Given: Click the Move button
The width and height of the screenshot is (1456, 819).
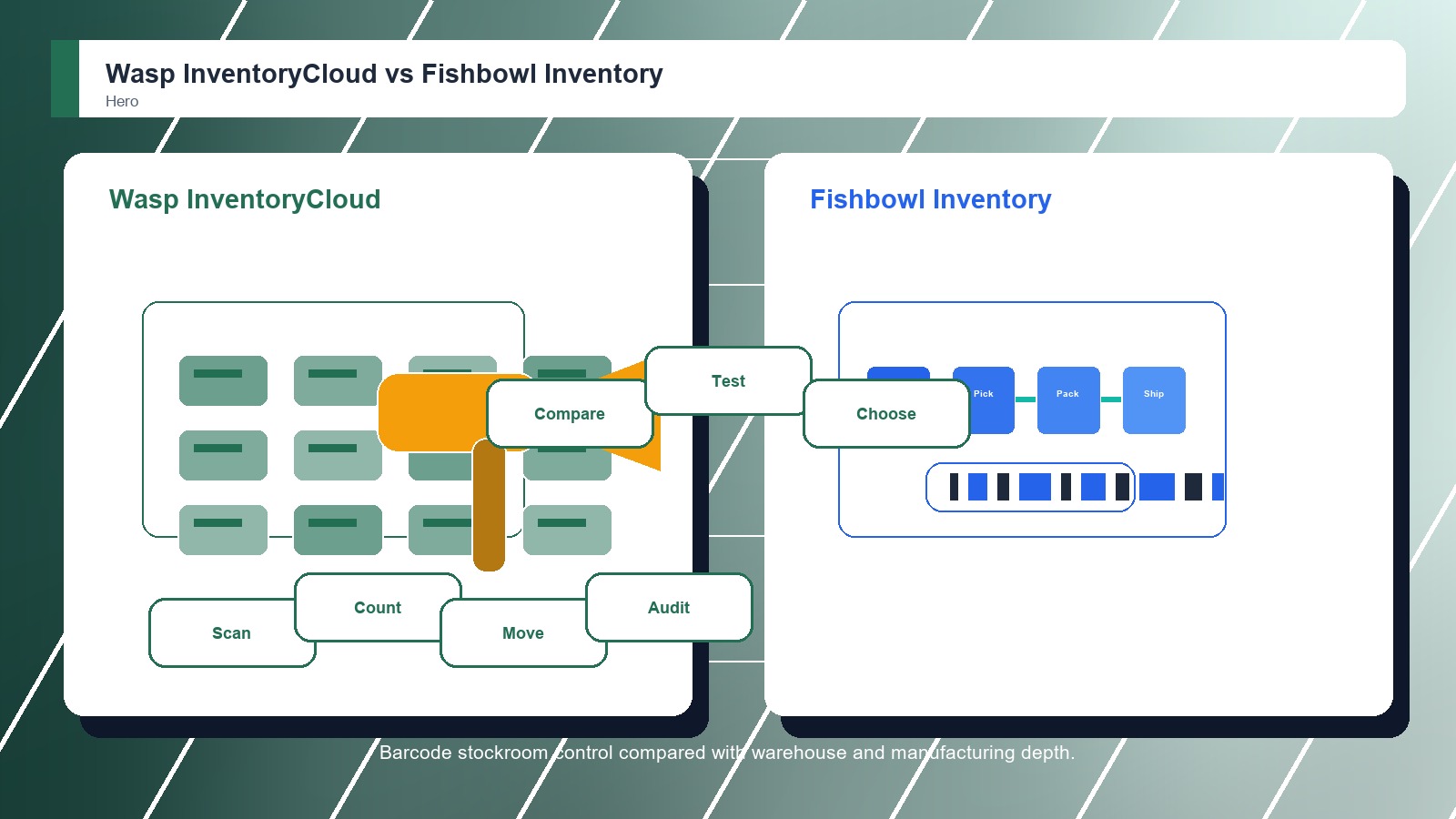Looking at the screenshot, I should click(x=523, y=632).
